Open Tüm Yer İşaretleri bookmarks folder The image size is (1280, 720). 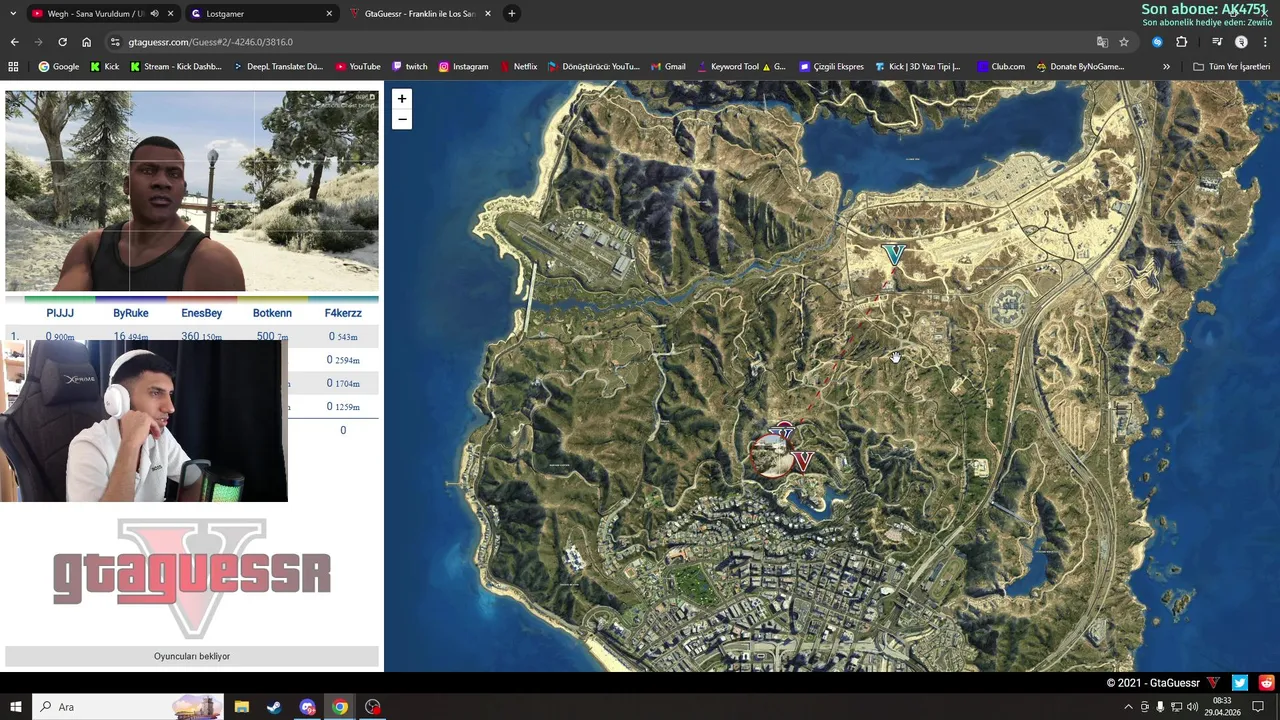click(x=1232, y=67)
